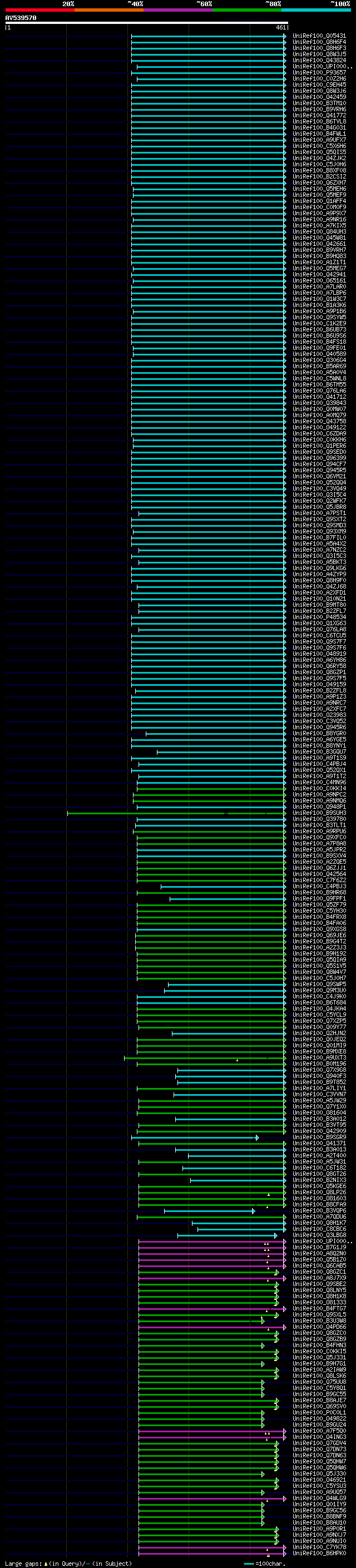Select label UniRef100_Q4ZJK2

pos(319,159)
